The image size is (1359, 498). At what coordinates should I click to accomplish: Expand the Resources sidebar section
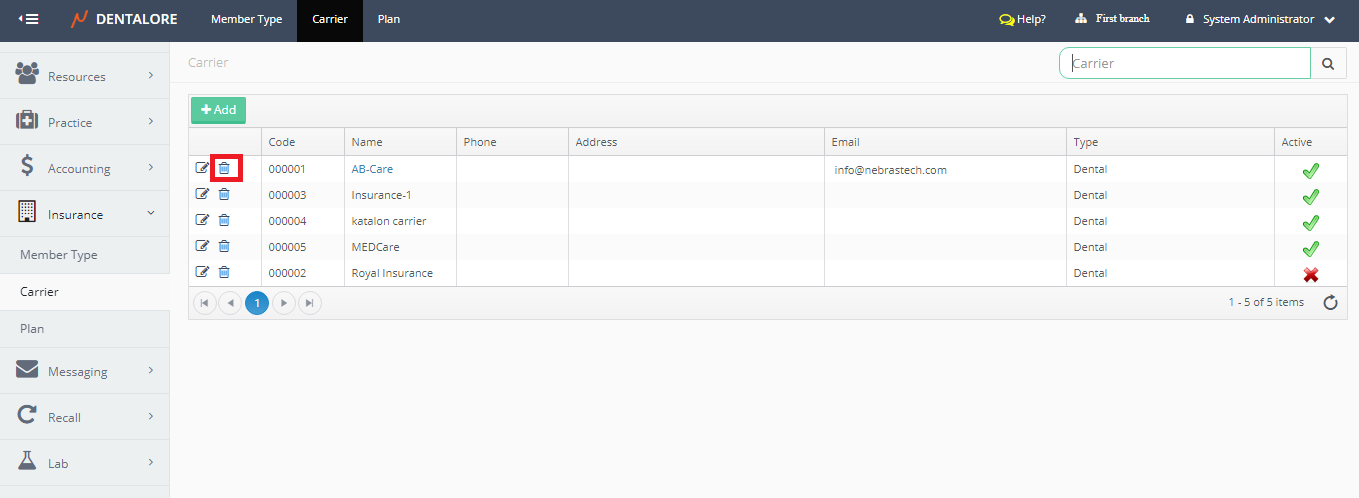pos(85,76)
